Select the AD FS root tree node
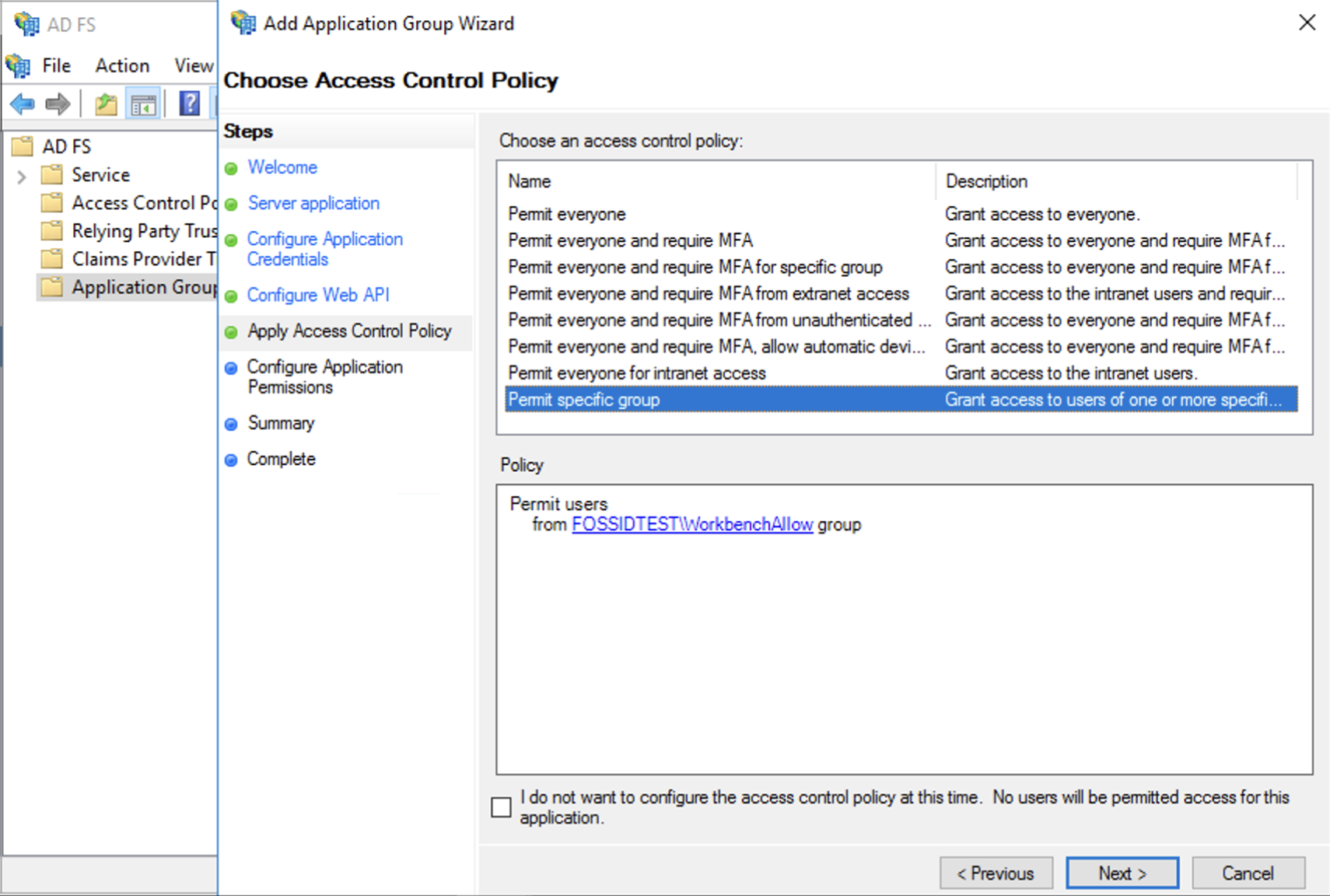Image resolution: width=1330 pixels, height=896 pixels. (66, 146)
